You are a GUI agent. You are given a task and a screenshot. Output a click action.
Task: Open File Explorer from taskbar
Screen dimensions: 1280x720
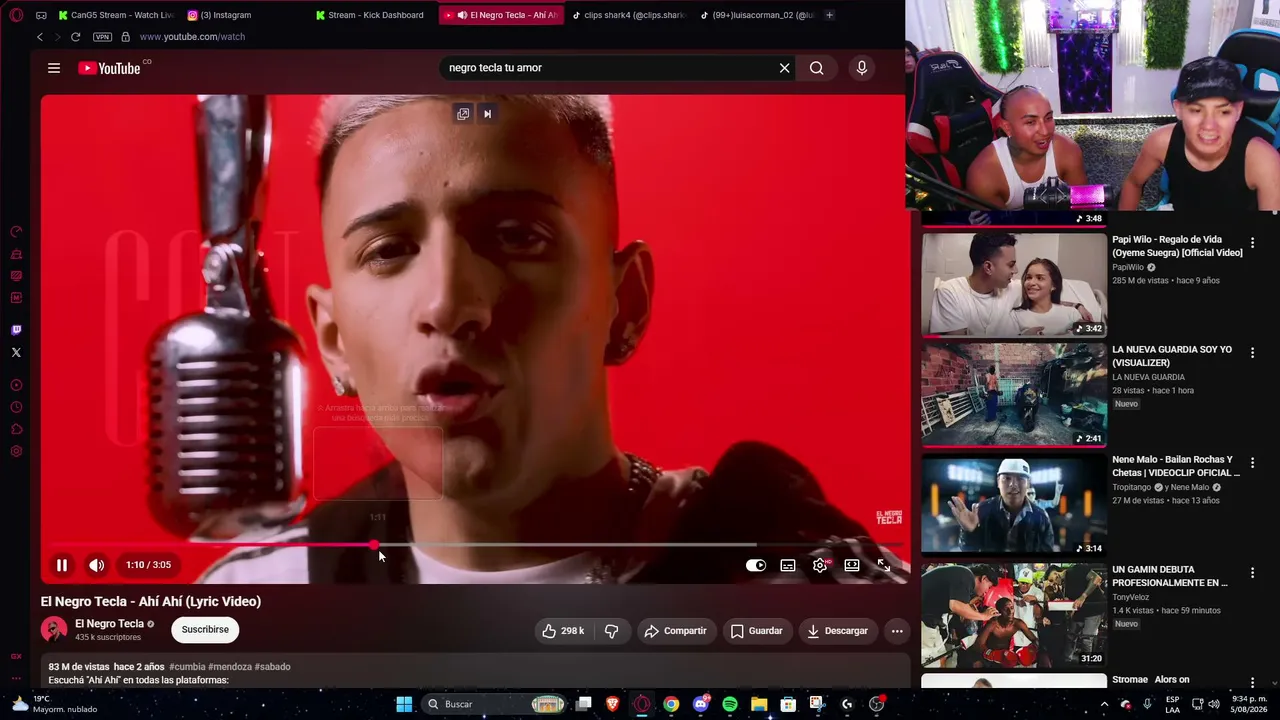click(x=759, y=704)
